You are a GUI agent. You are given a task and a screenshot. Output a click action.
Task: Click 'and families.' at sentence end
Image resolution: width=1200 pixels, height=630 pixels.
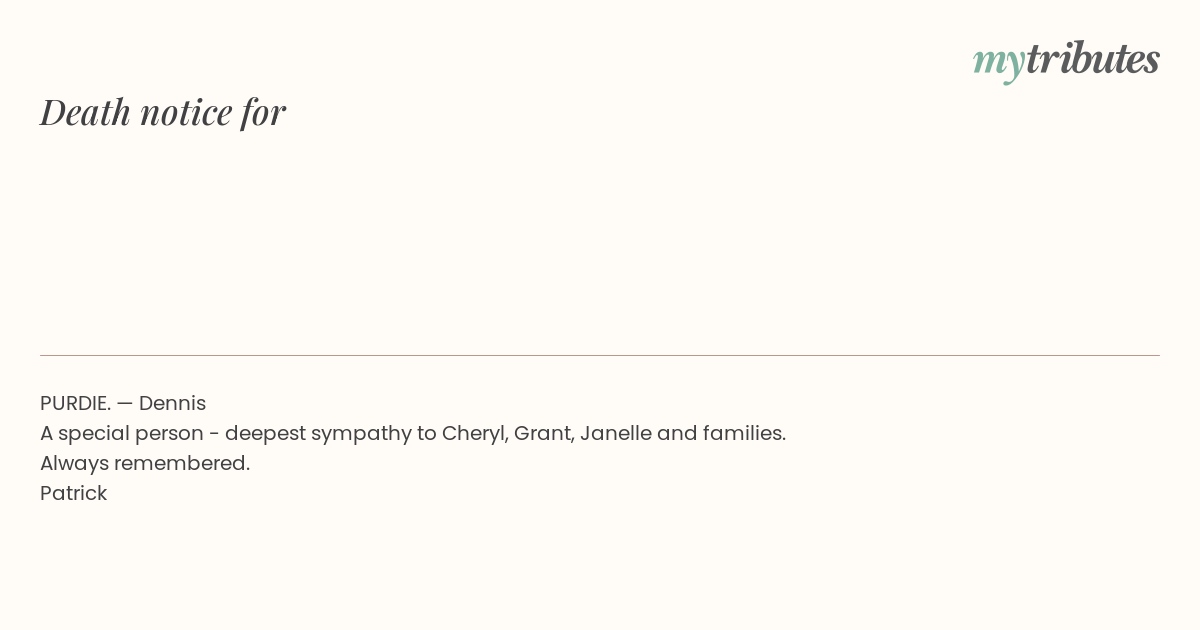(721, 433)
